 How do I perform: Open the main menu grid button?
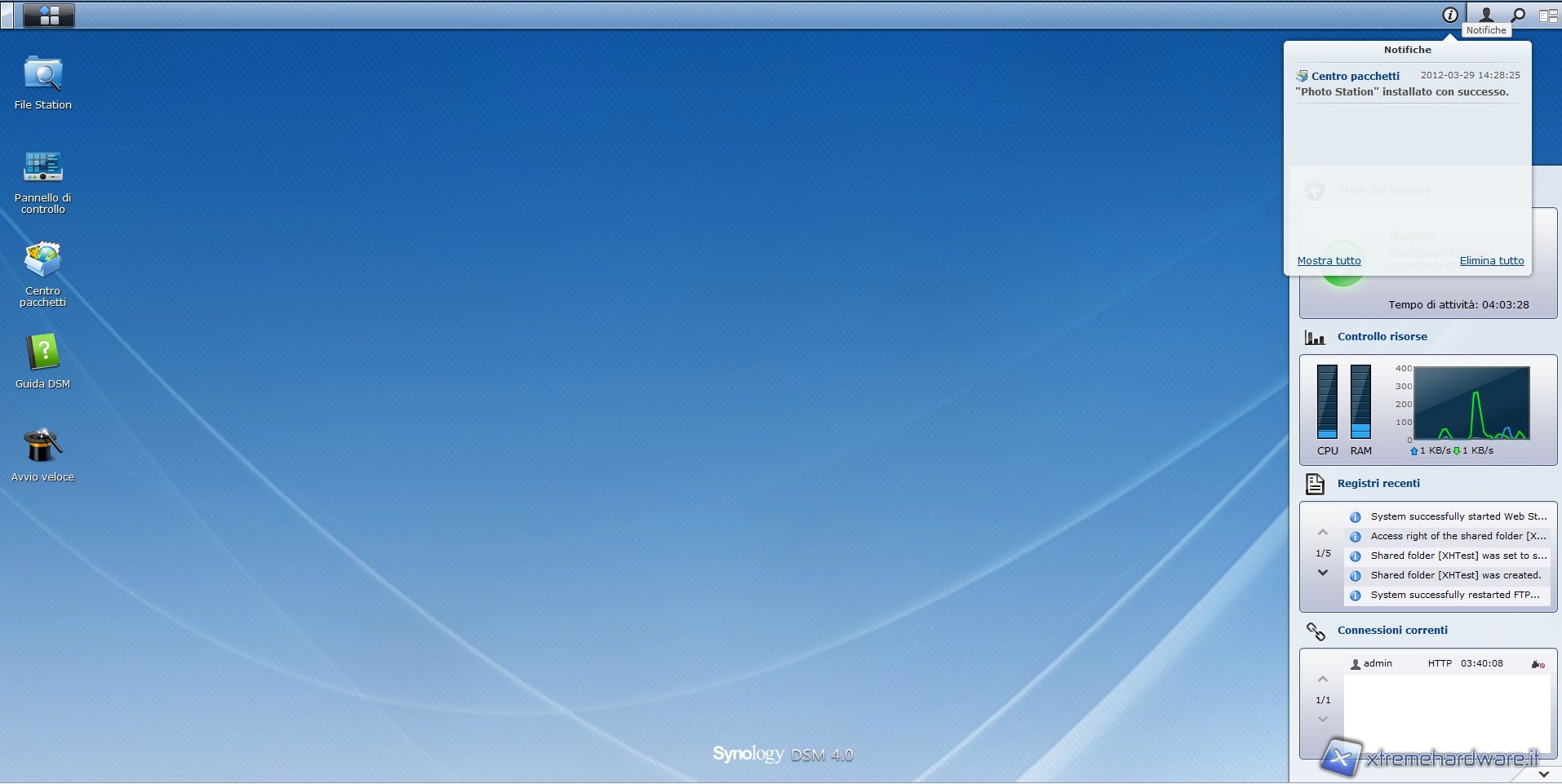49,15
